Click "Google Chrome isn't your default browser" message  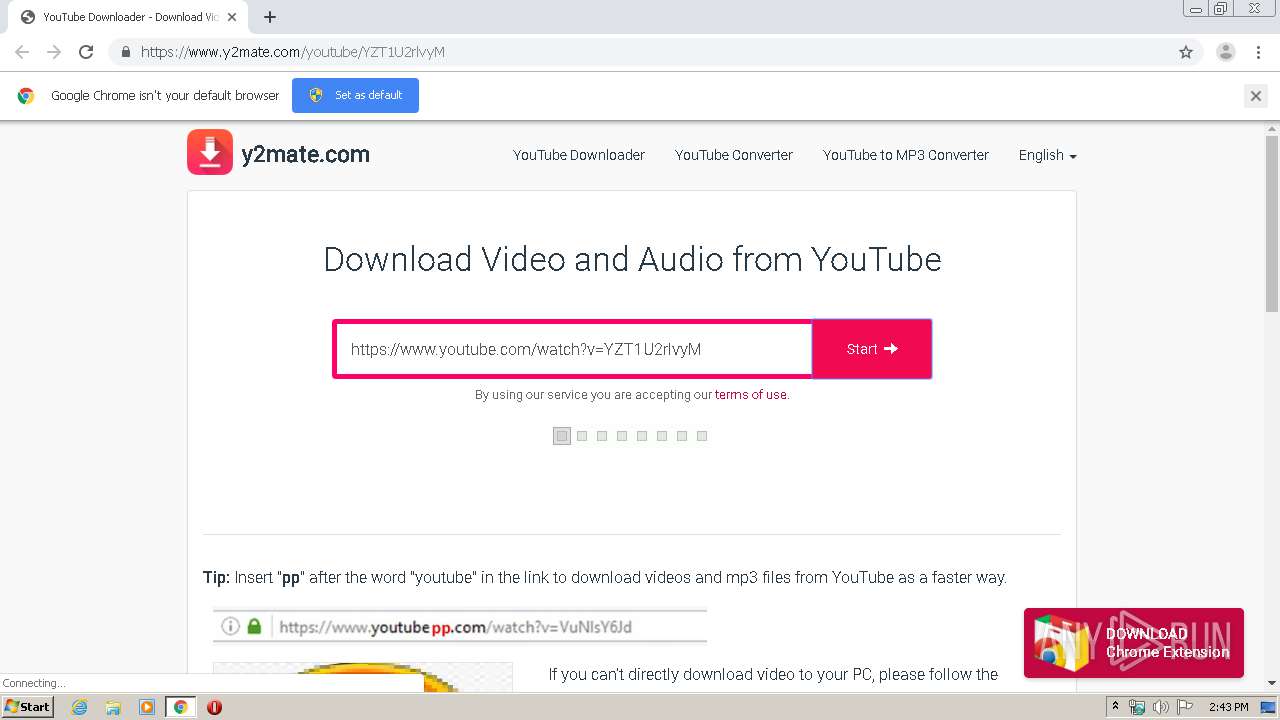(x=165, y=96)
